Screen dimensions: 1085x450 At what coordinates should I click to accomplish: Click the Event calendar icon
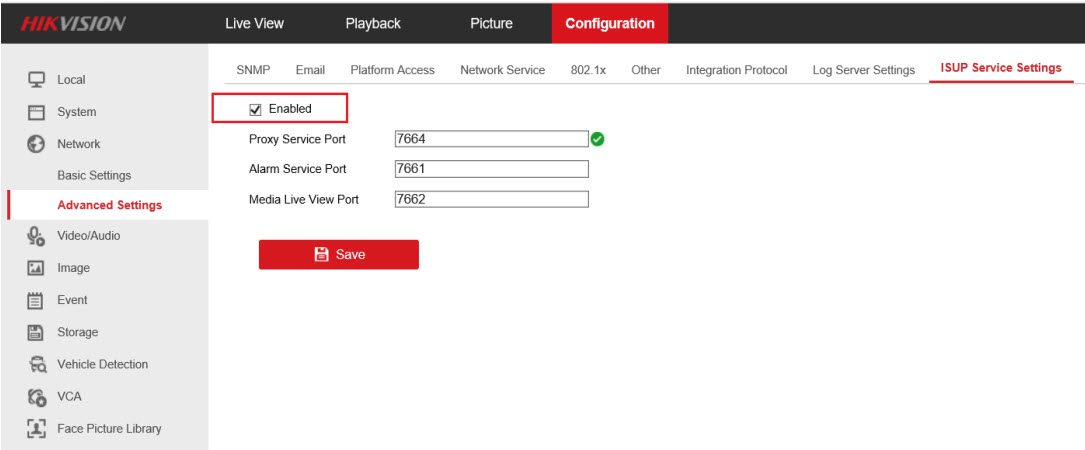[36, 300]
